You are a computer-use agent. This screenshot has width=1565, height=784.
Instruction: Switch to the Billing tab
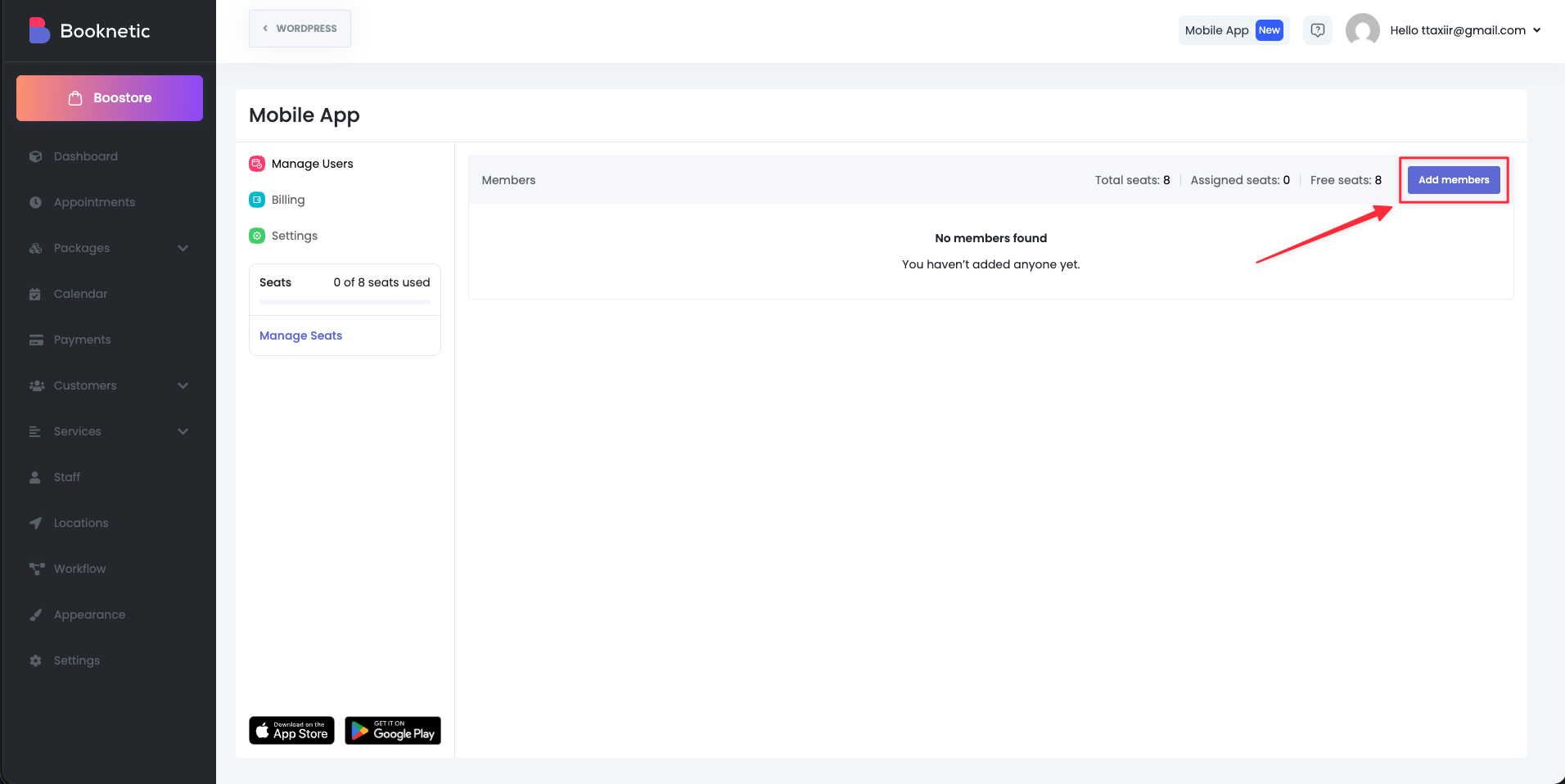(287, 200)
